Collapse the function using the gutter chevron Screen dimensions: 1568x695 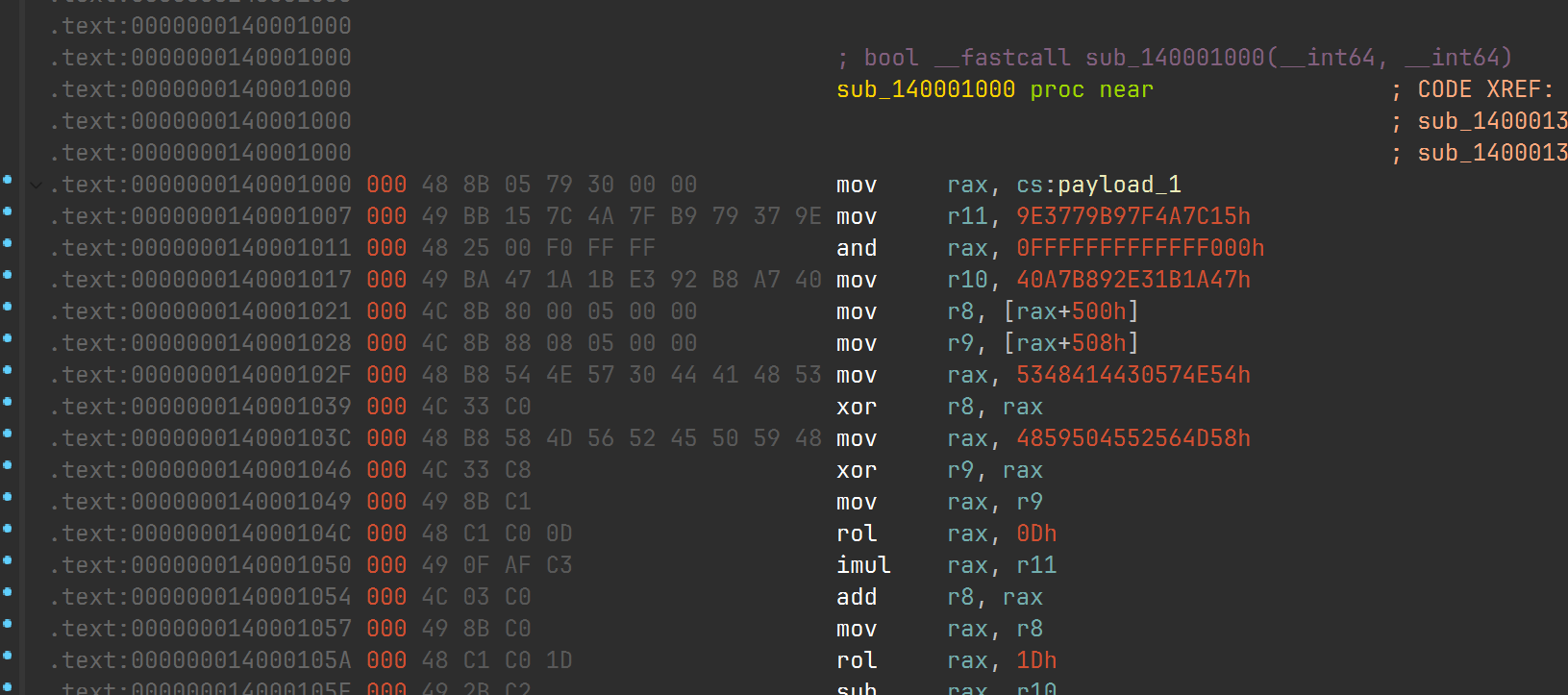point(37,185)
